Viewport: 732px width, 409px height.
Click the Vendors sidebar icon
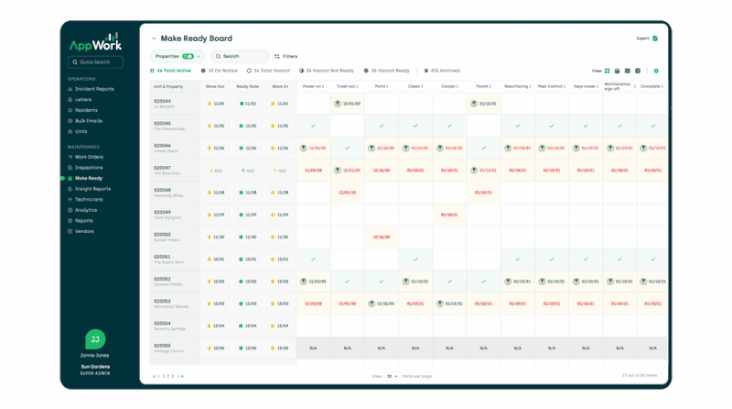70,231
